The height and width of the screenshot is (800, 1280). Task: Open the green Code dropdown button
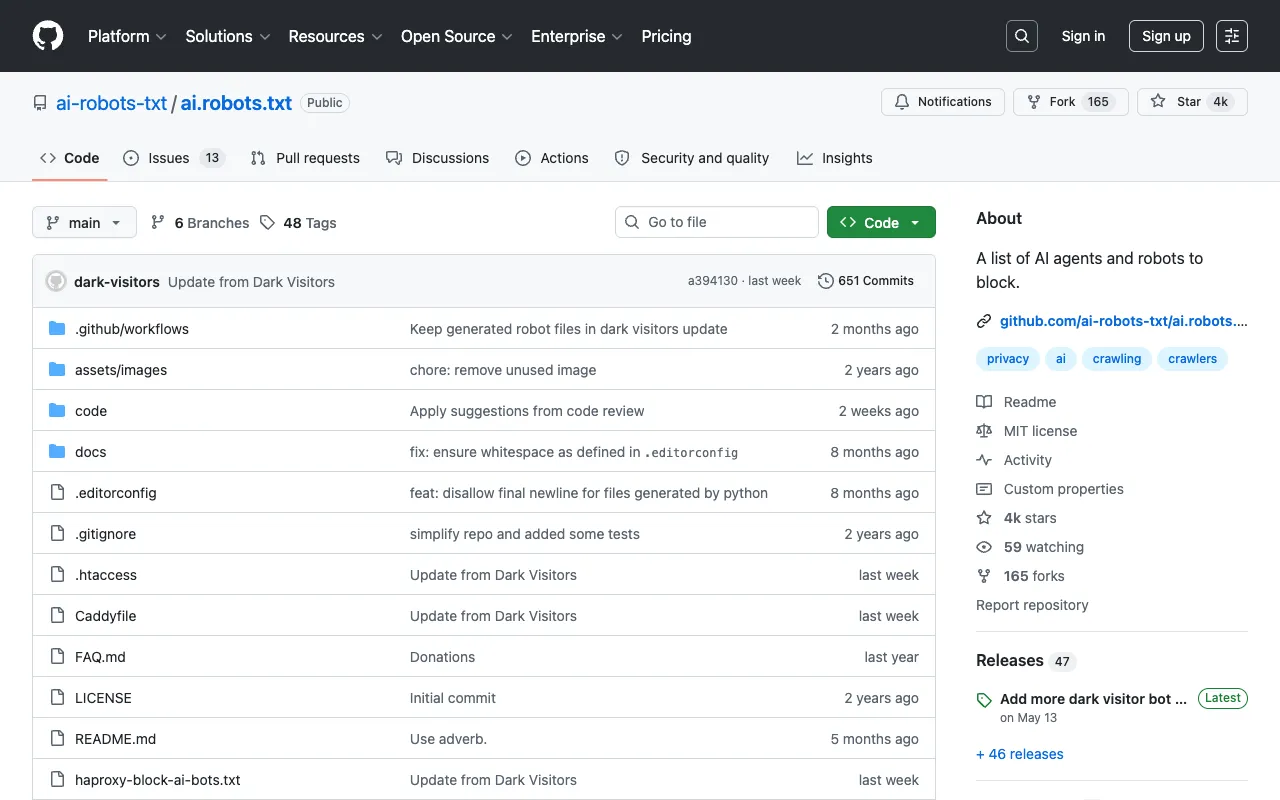point(881,222)
